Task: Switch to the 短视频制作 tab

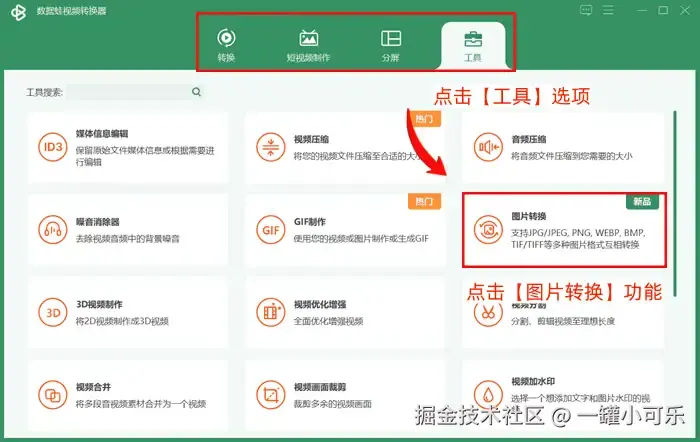Action: 308,46
